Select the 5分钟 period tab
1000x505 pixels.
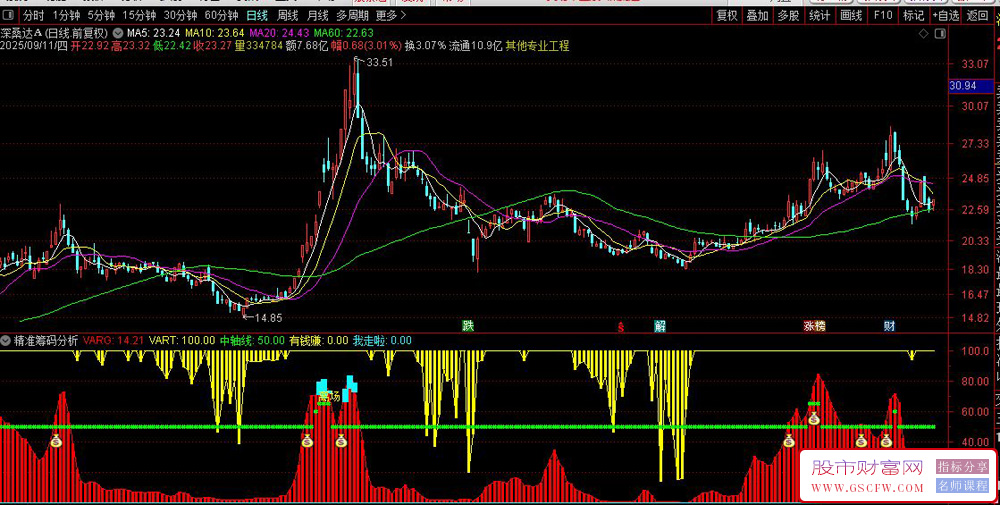(101, 15)
